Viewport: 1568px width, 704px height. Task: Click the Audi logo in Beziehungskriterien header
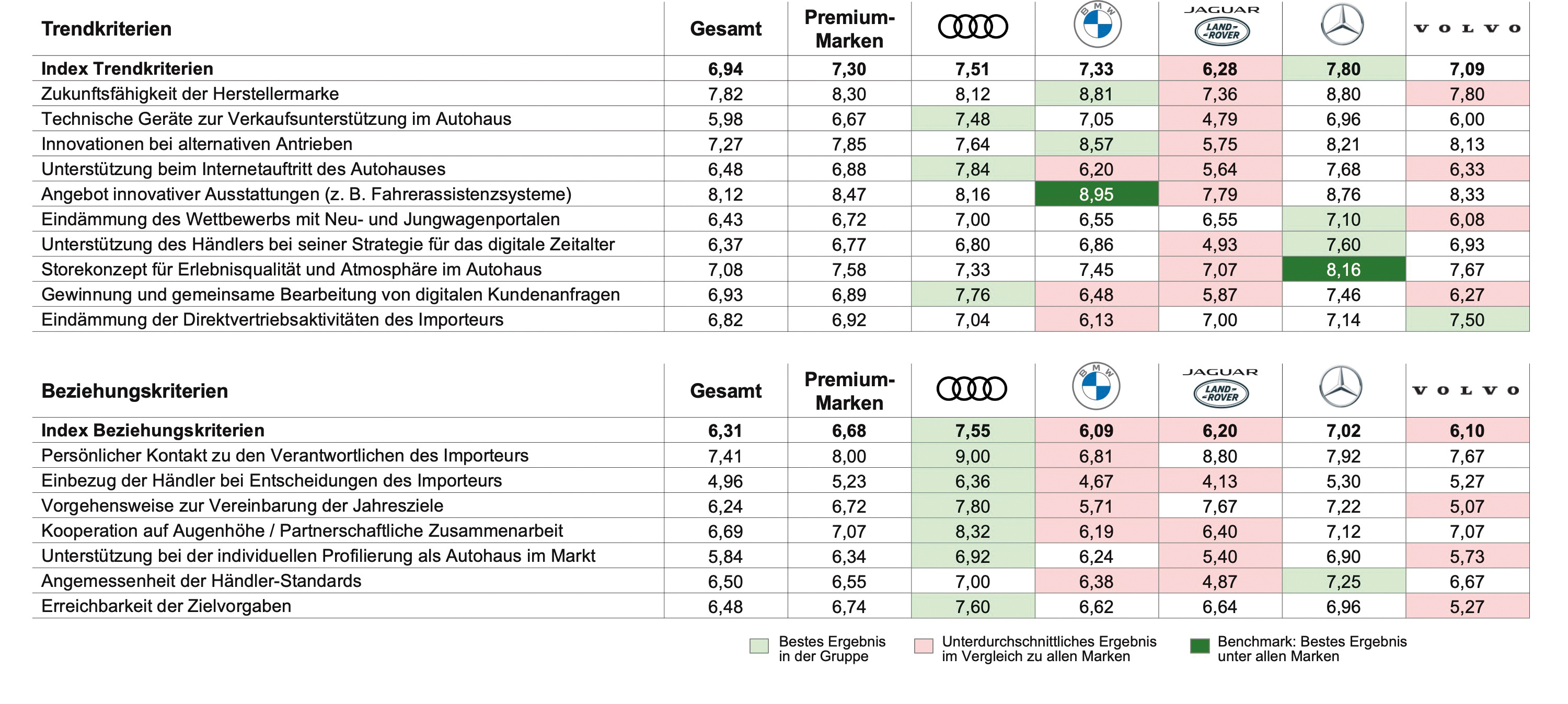tap(972, 389)
